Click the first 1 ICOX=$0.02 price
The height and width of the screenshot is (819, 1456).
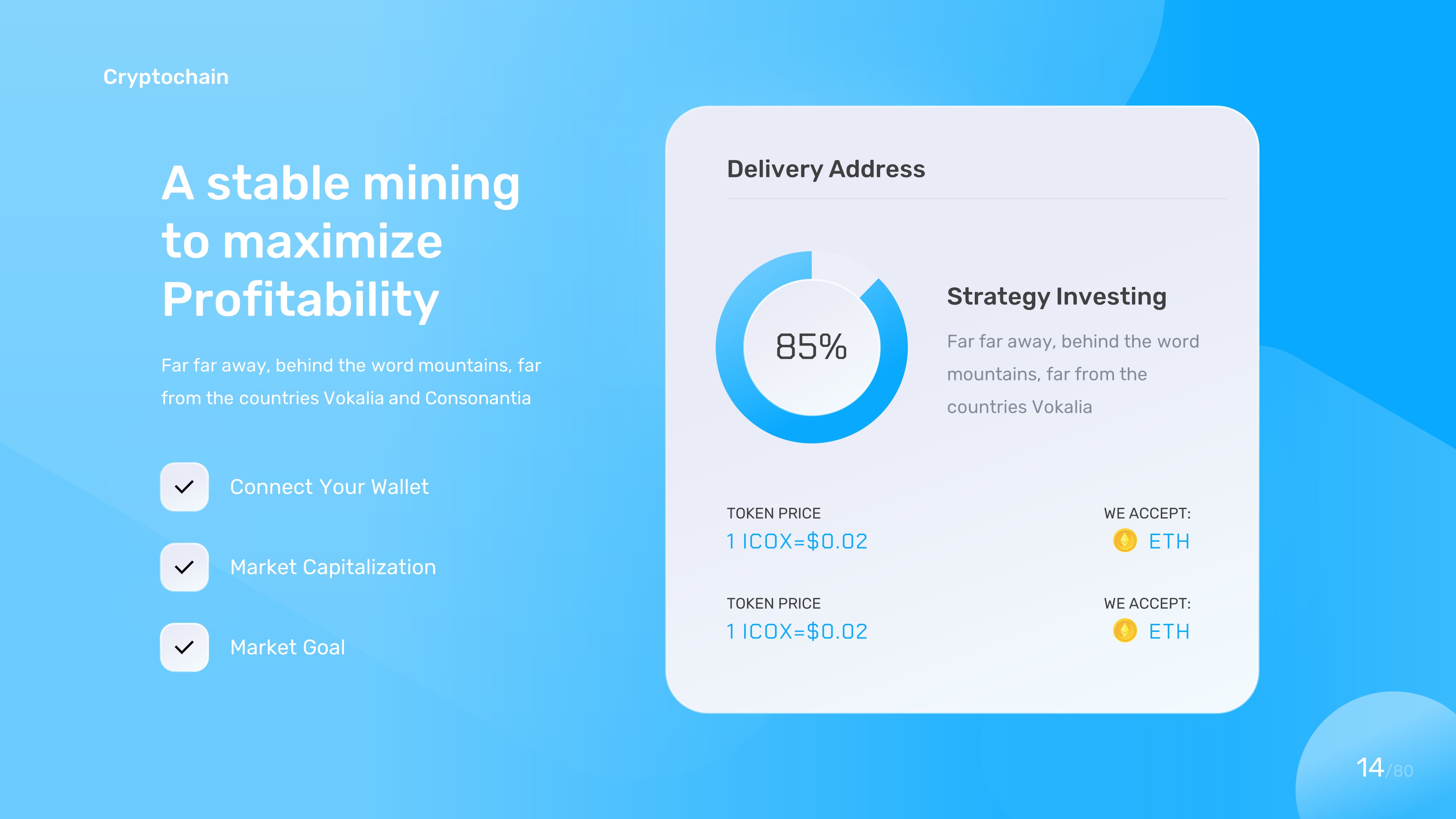click(x=796, y=542)
